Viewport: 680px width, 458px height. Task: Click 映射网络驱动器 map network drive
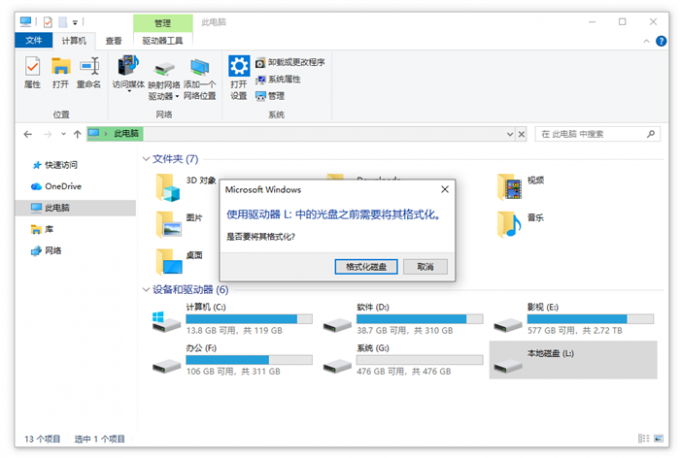[x=164, y=81]
